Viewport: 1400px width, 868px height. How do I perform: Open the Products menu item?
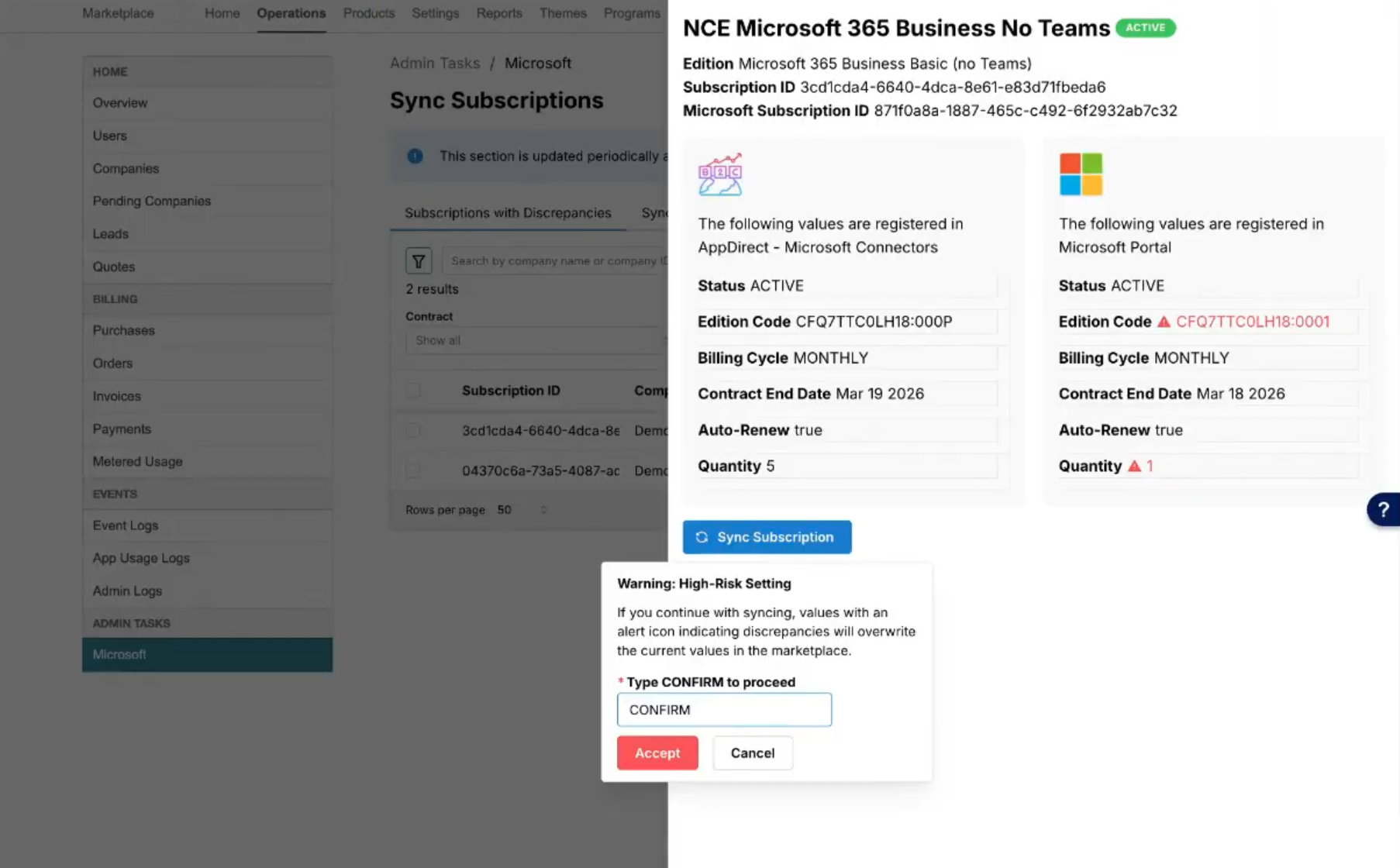click(x=368, y=13)
